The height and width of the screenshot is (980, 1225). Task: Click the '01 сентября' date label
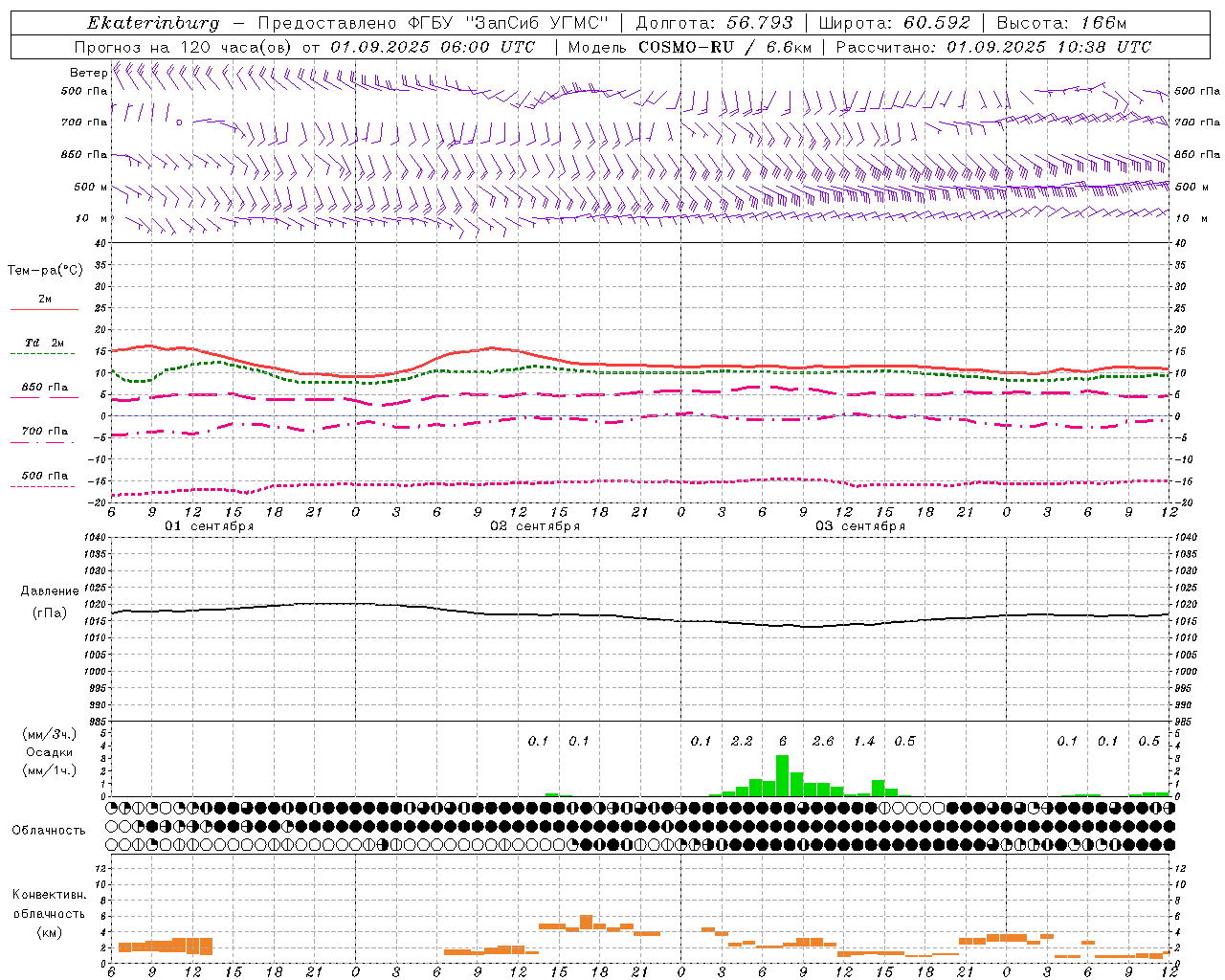210,525
